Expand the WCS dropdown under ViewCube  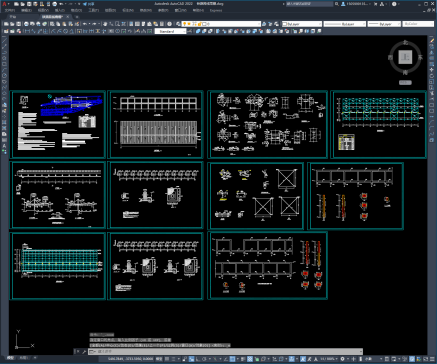coord(405,82)
